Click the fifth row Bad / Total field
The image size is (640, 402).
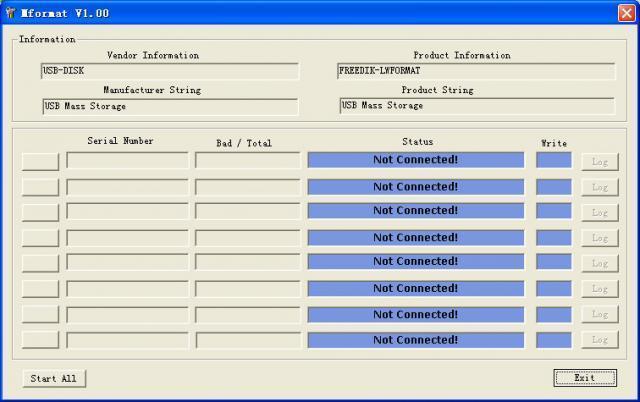point(248,262)
